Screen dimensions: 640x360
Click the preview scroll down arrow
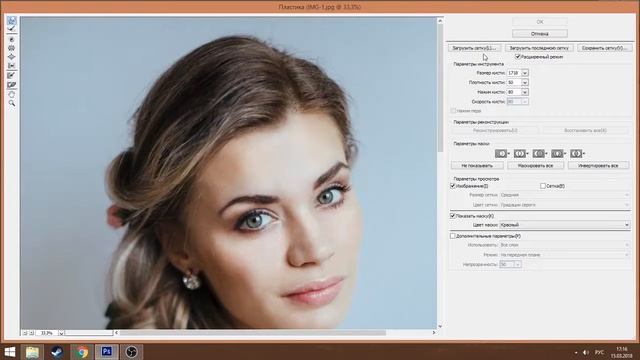pos(440,326)
